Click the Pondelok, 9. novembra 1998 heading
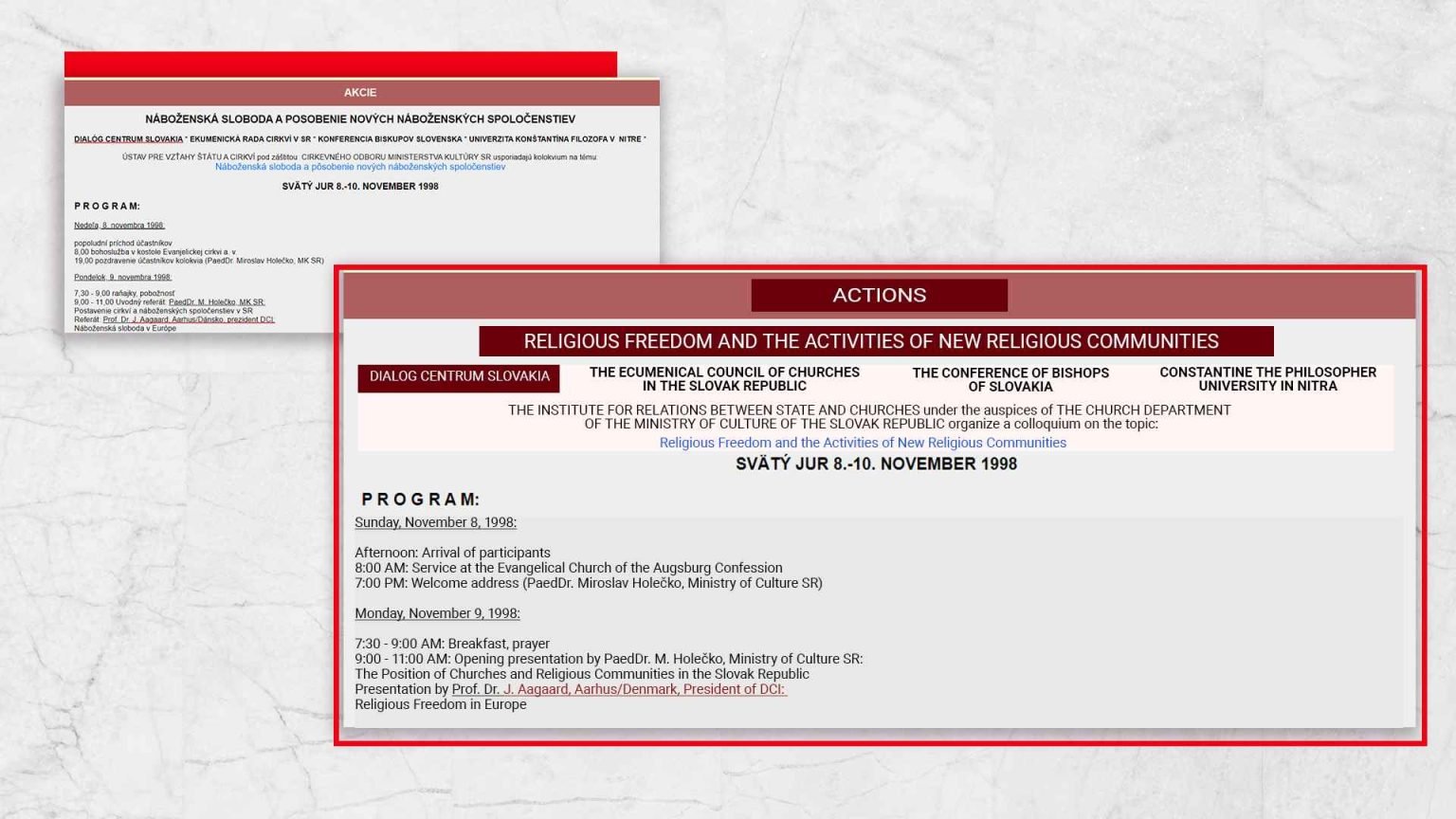1456x819 pixels. click(123, 278)
